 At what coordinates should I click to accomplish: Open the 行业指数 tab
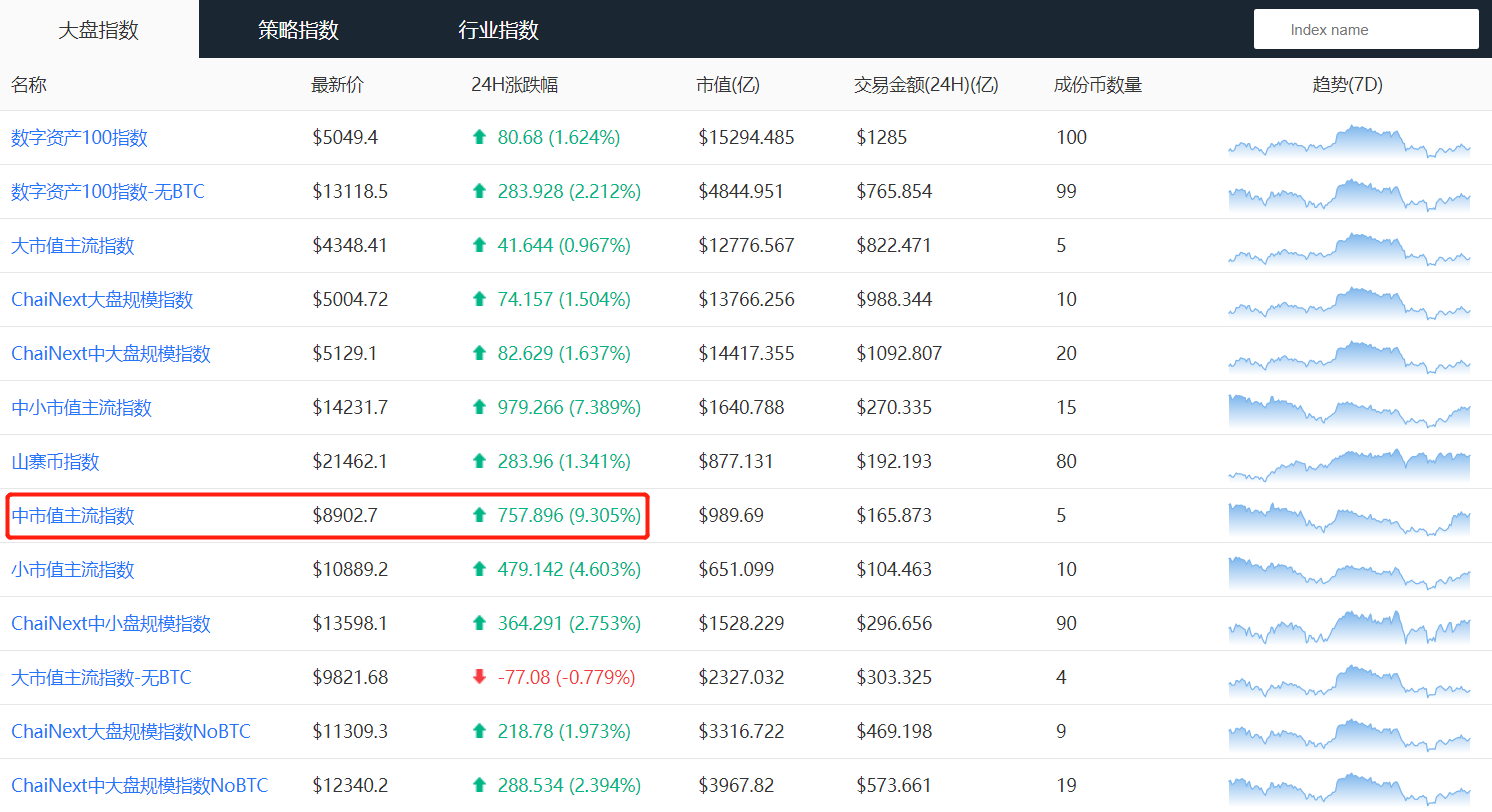click(498, 30)
